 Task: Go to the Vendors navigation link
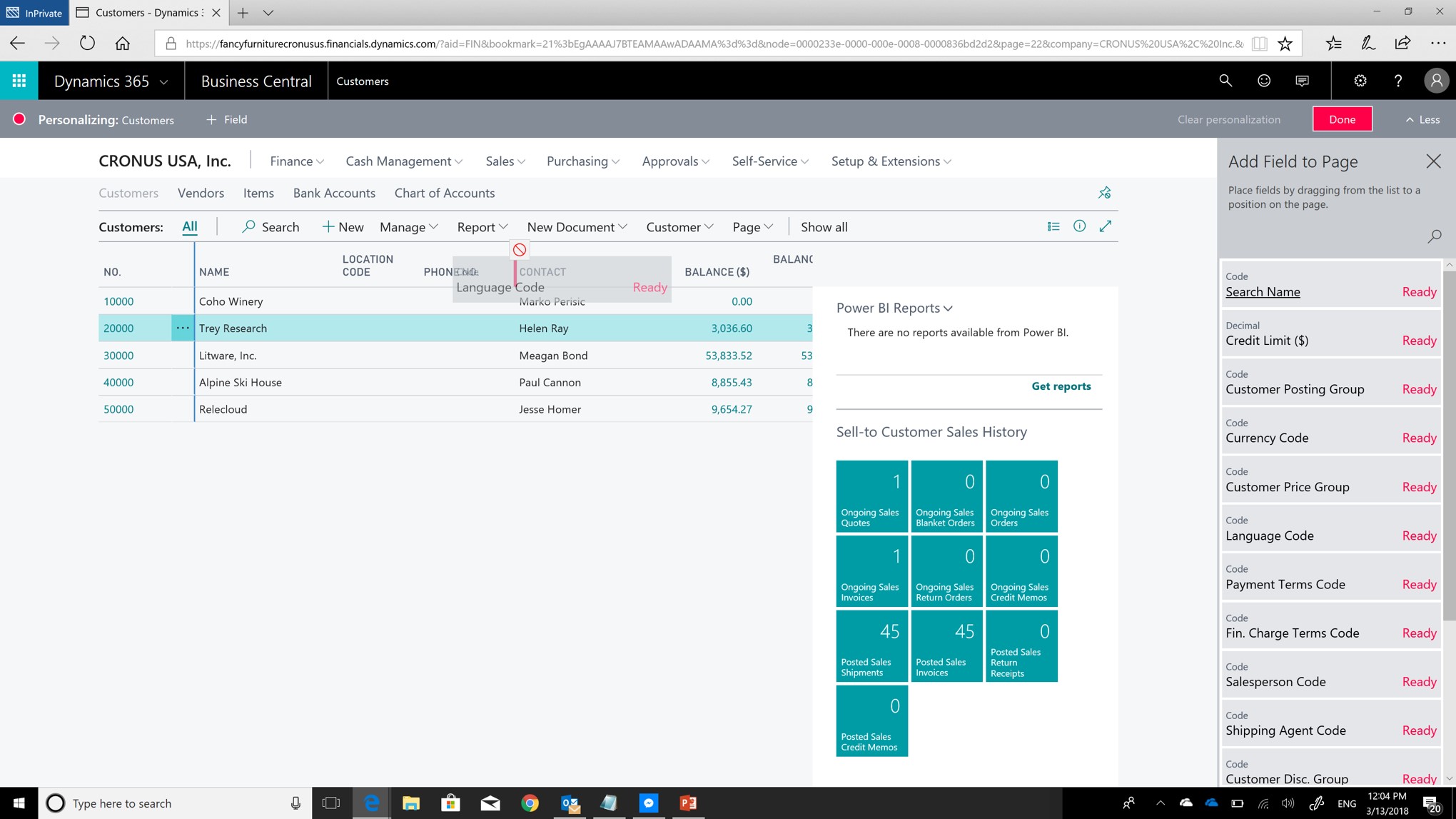pos(201,193)
